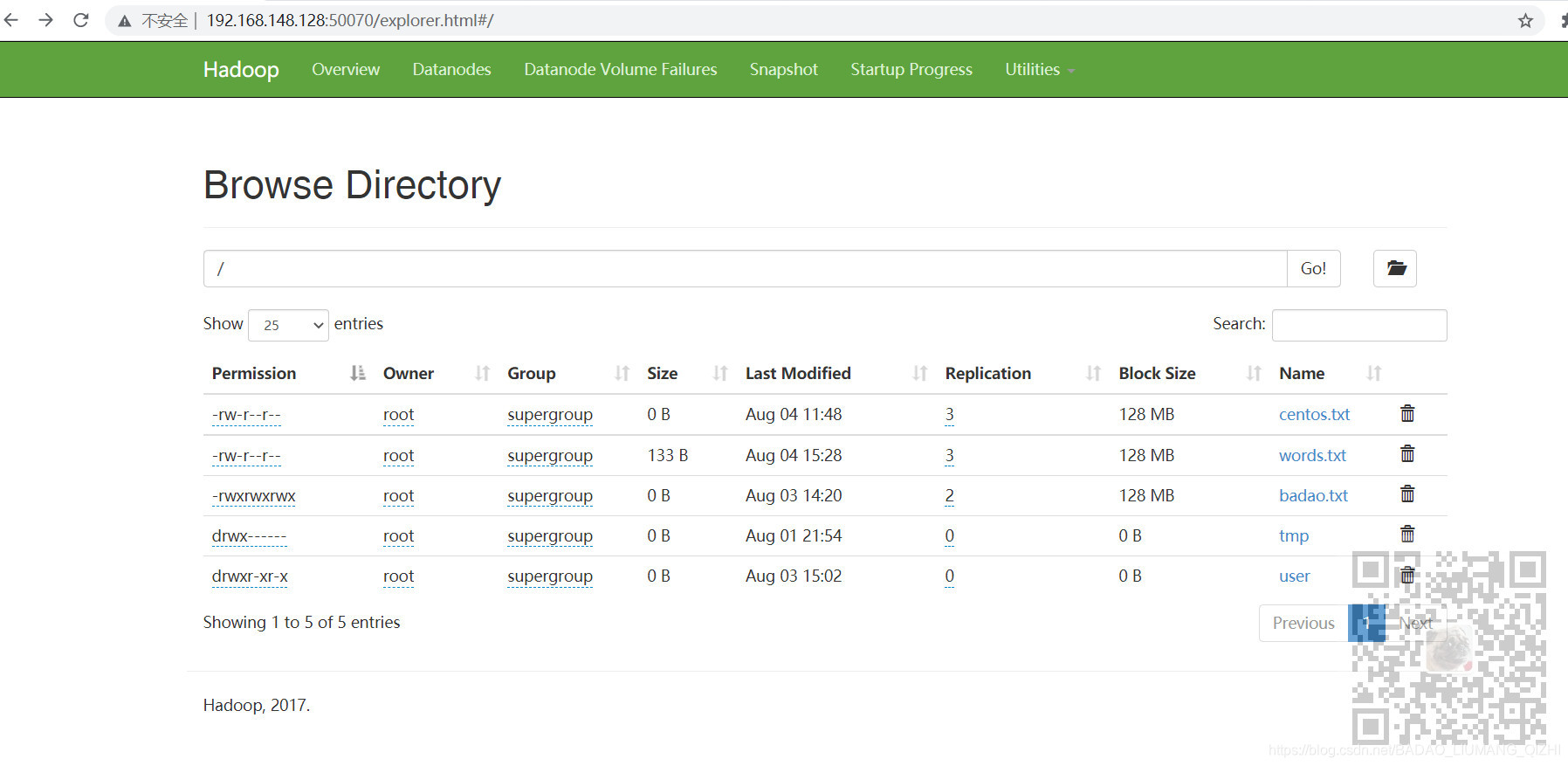Open the Datanodes tab
The image size is (1568, 766).
[451, 69]
